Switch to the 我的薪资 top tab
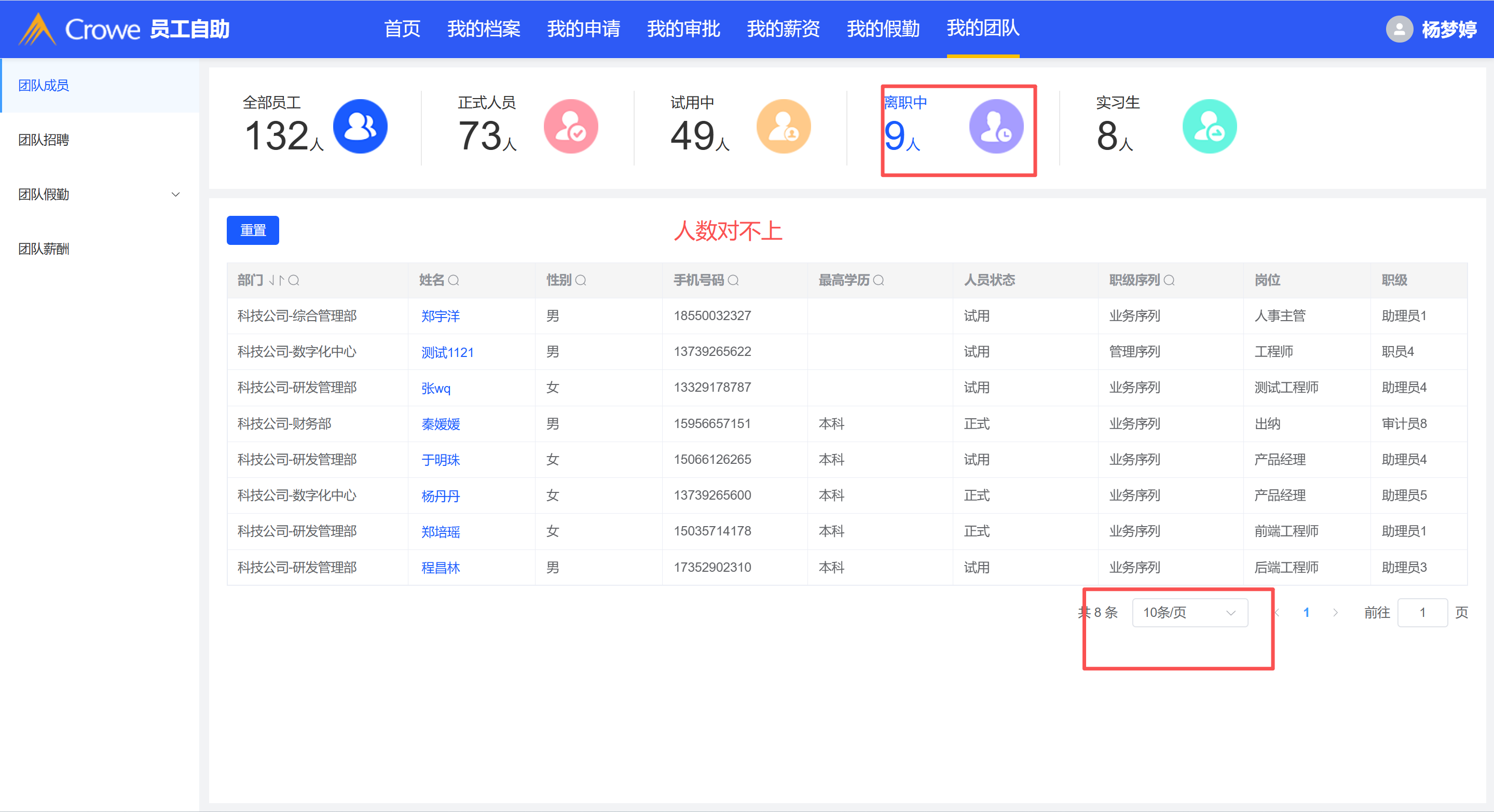1494x812 pixels. [783, 29]
